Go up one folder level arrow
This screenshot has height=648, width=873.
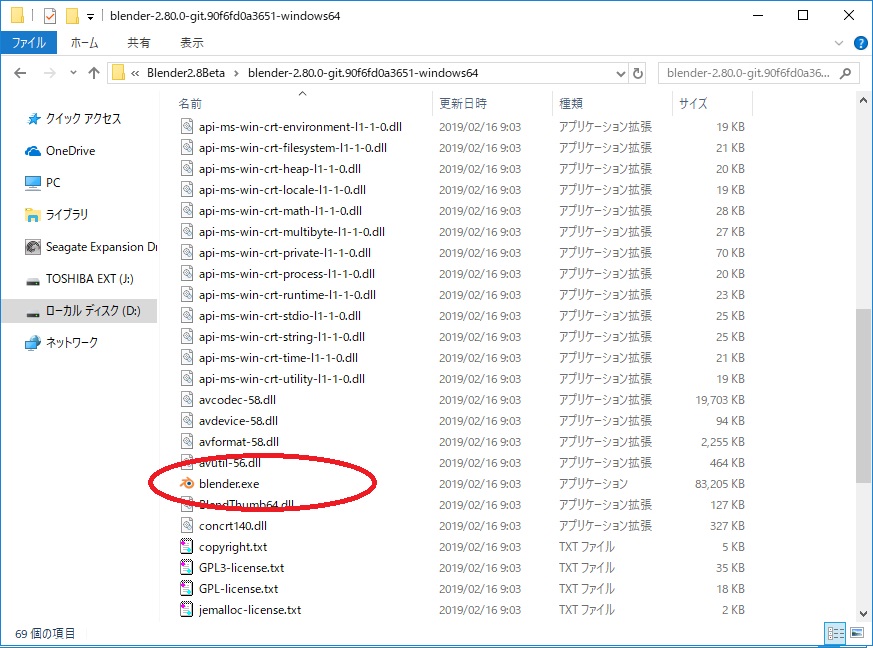click(x=94, y=73)
